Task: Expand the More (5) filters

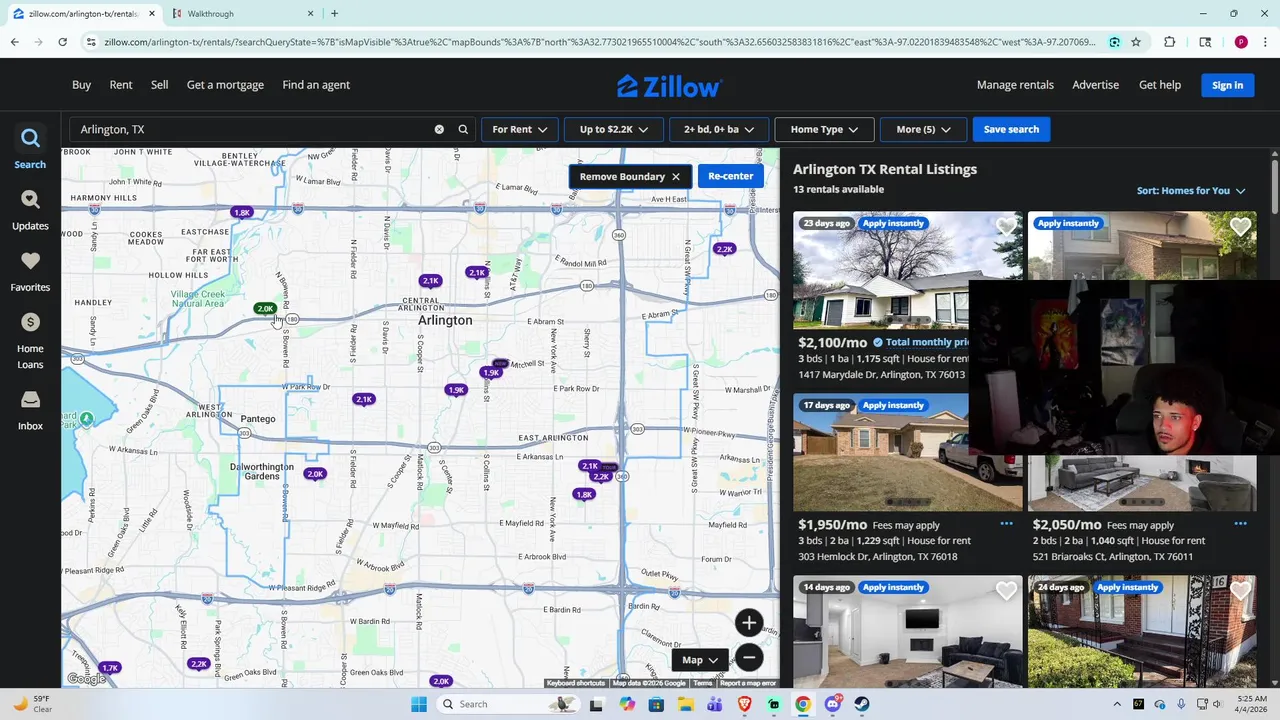Action: [923, 129]
